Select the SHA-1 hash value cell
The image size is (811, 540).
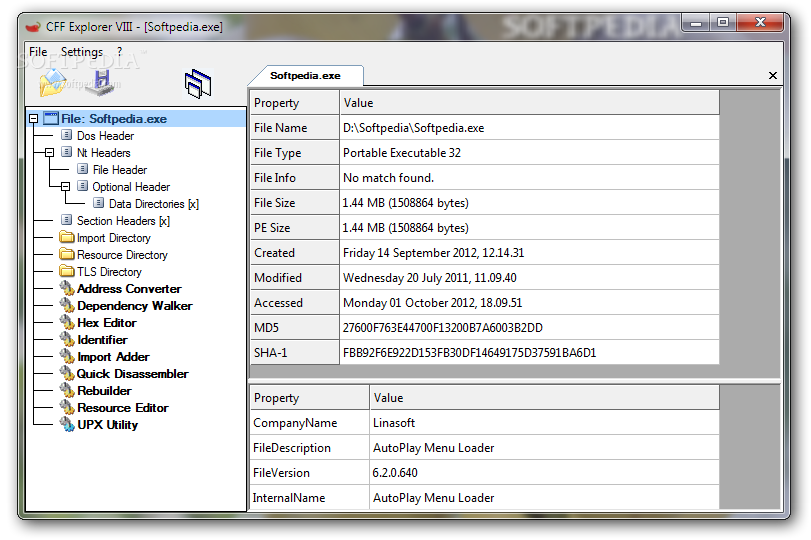pos(530,352)
